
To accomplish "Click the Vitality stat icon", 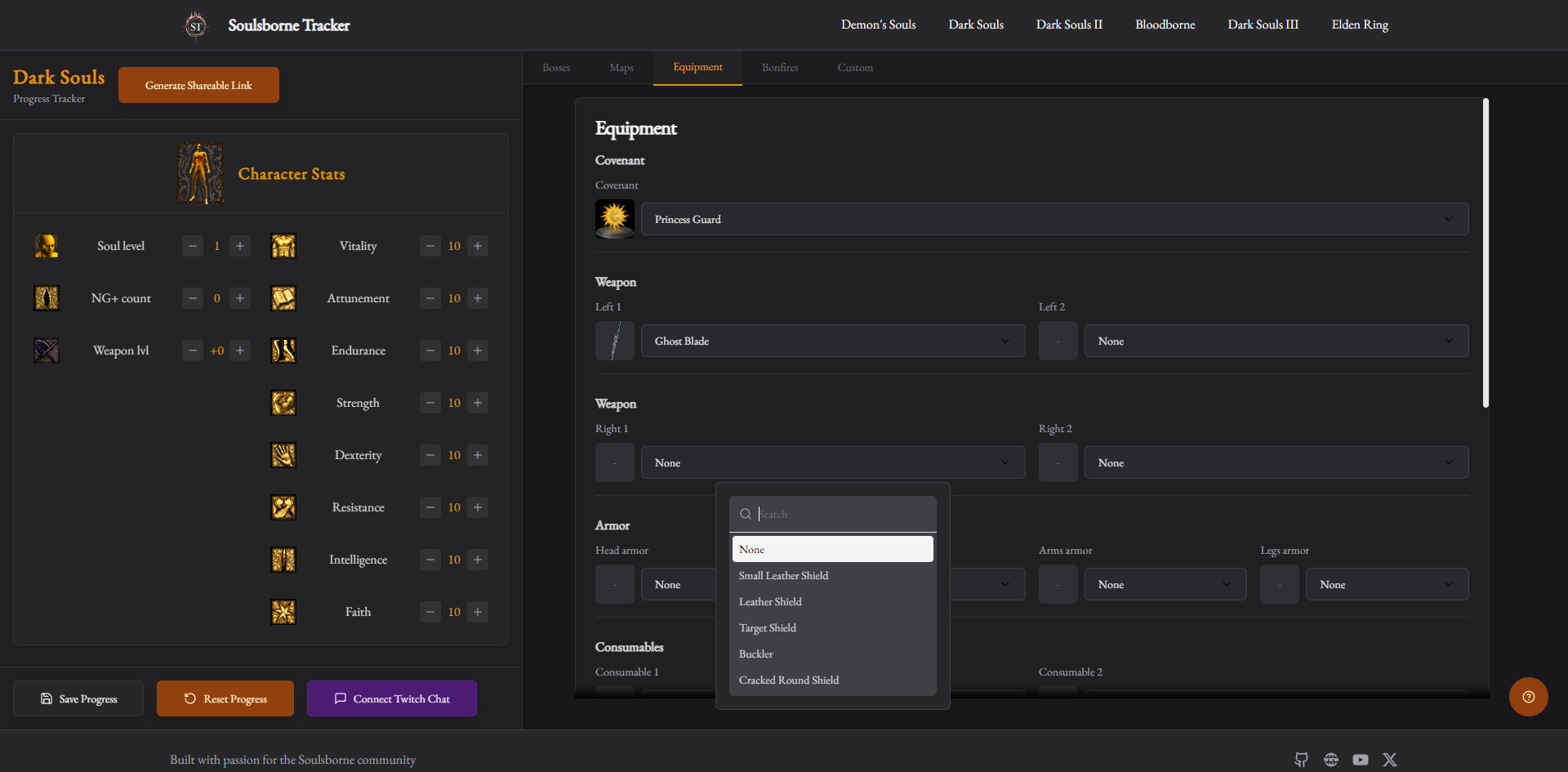I will tap(283, 245).
